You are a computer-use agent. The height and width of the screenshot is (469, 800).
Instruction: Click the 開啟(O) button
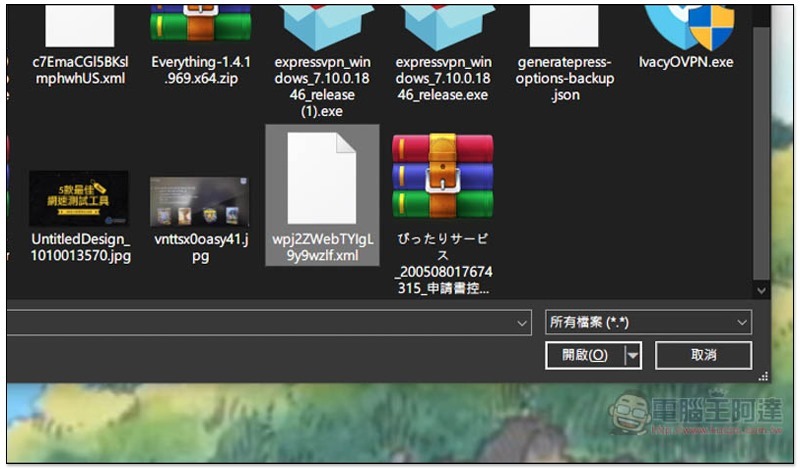[x=585, y=355]
